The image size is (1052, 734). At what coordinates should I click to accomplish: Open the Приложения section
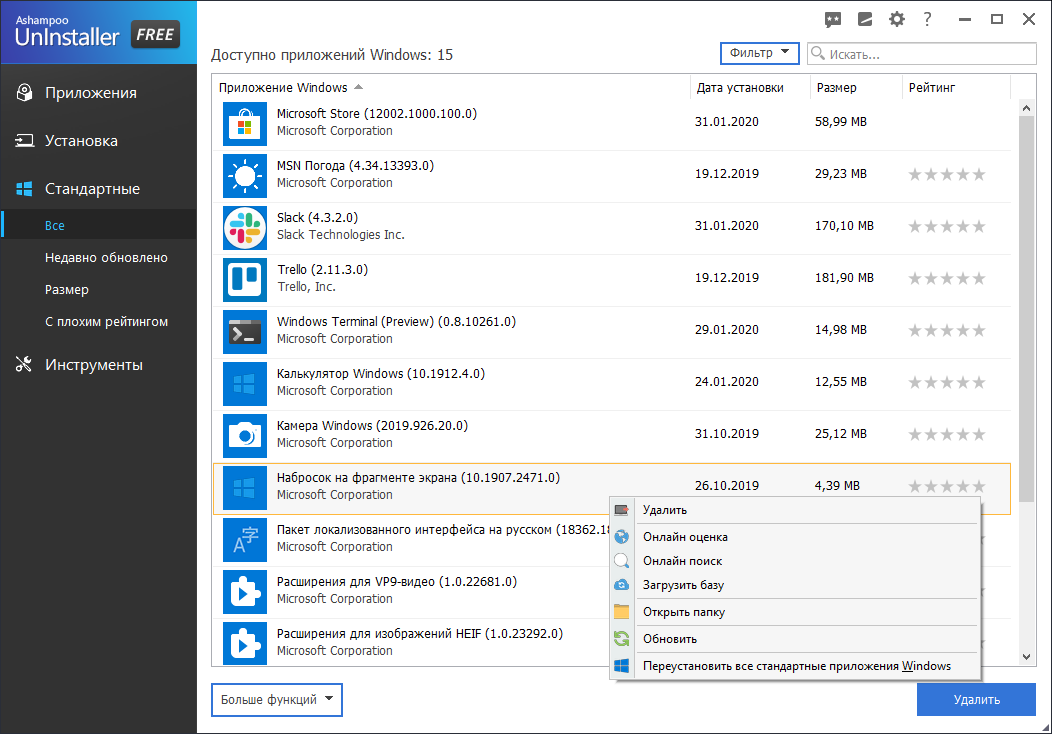(99, 93)
